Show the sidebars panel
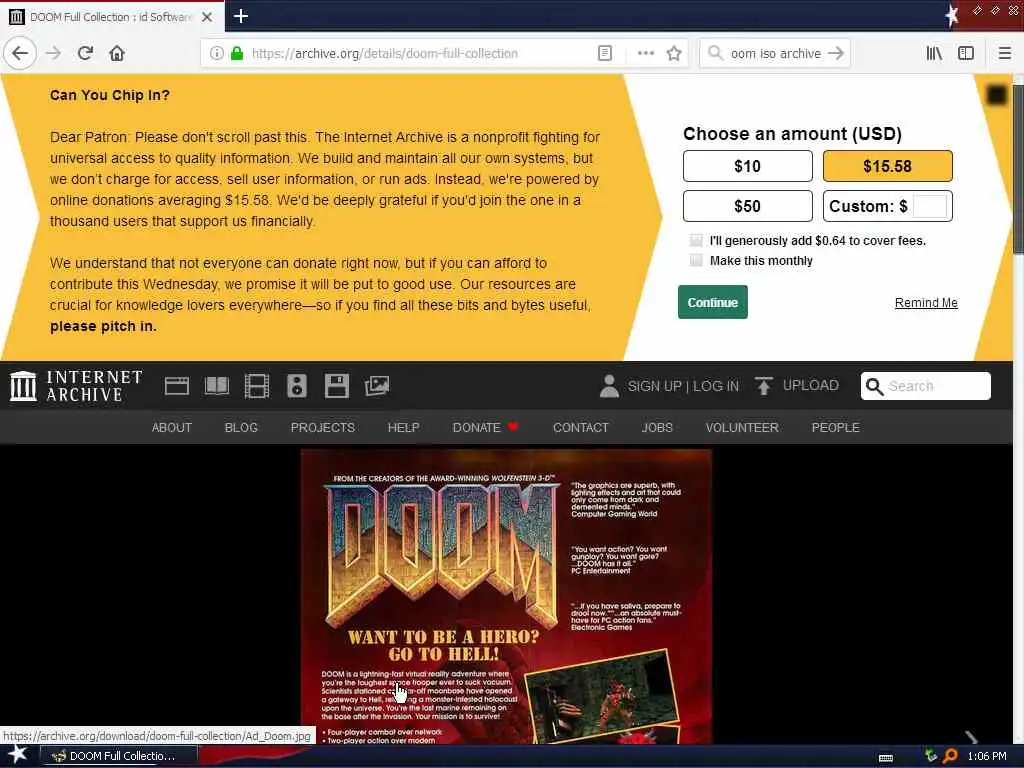The height and width of the screenshot is (768, 1024). pyautogui.click(x=966, y=54)
